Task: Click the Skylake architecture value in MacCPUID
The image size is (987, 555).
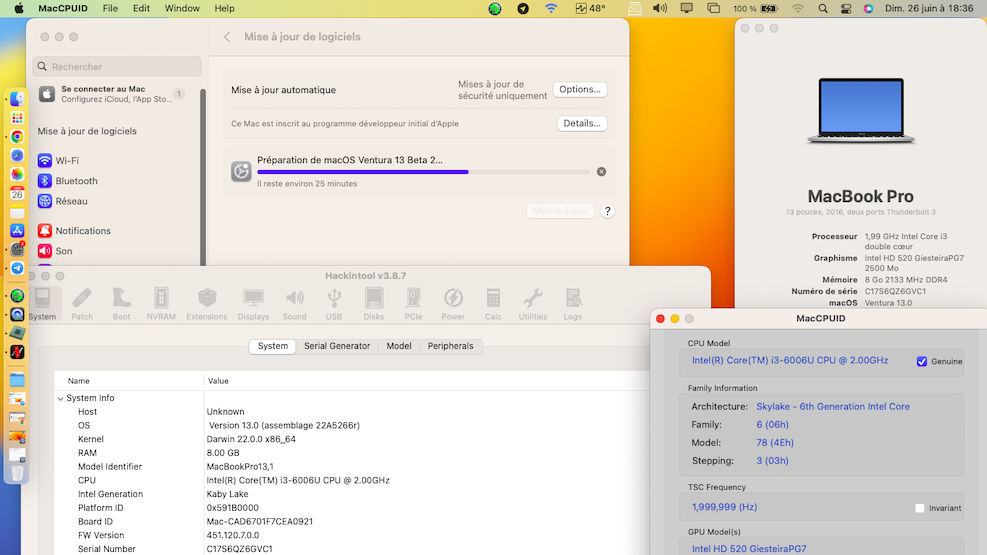Action: [833, 406]
